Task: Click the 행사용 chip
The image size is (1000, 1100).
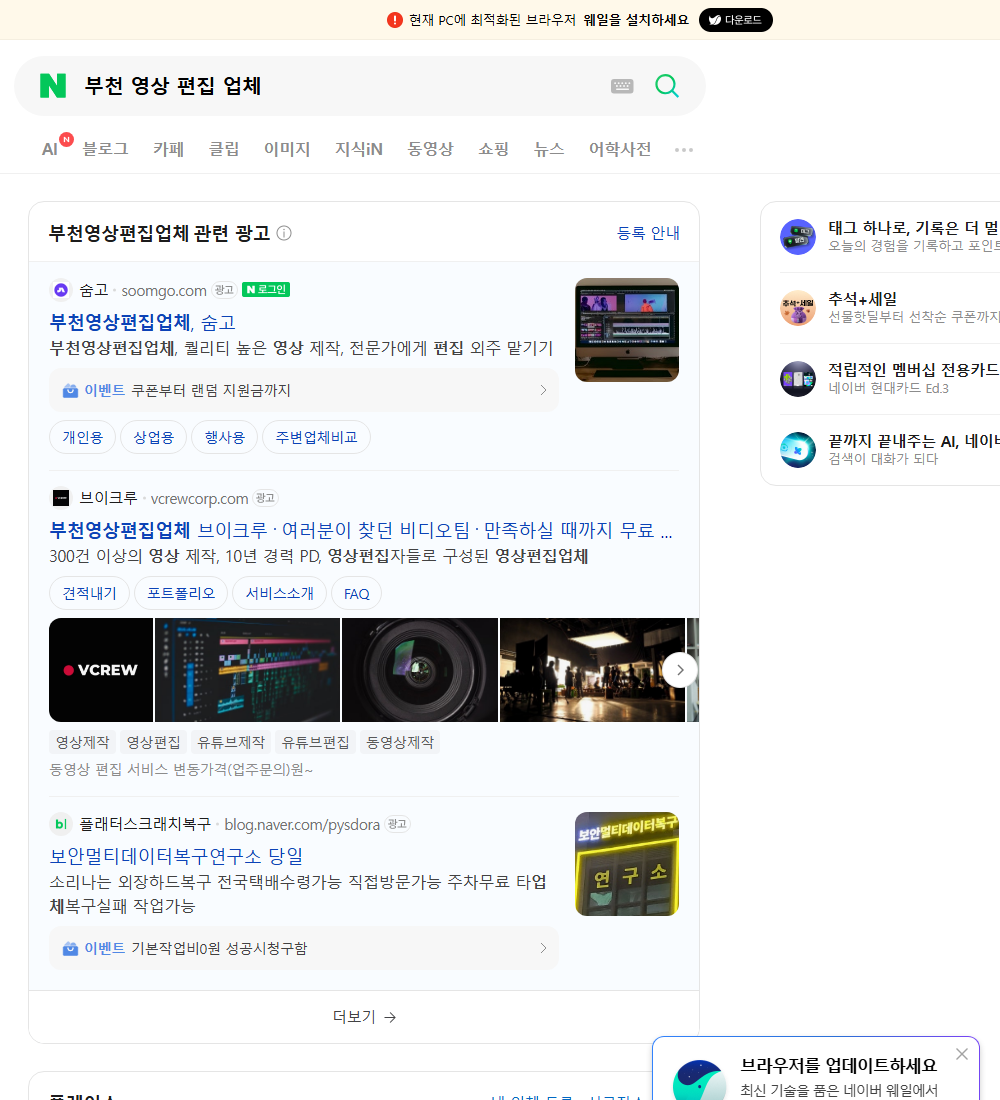Action: pyautogui.click(x=225, y=437)
